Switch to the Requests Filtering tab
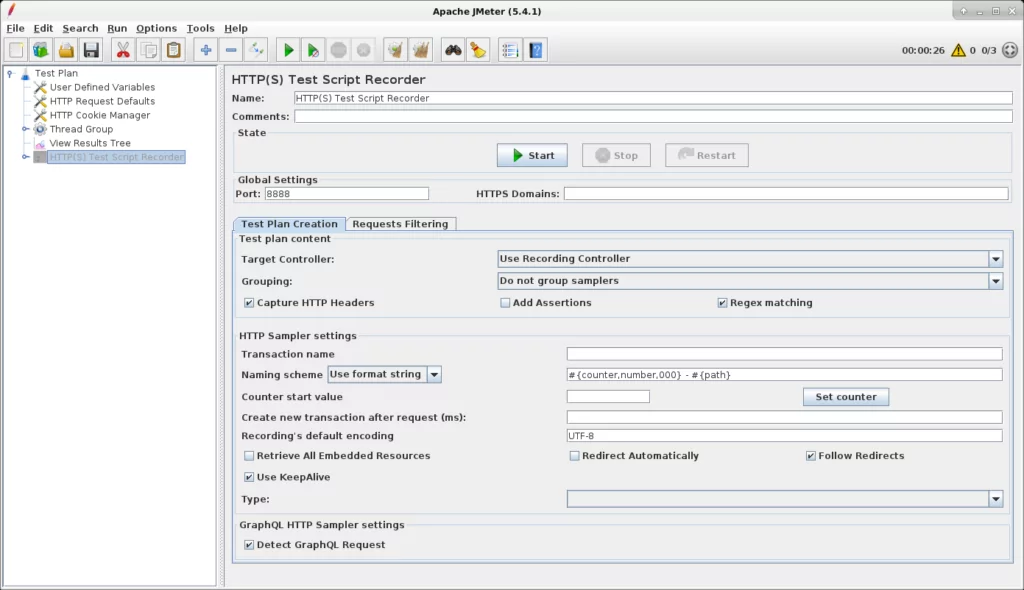 click(x=400, y=224)
